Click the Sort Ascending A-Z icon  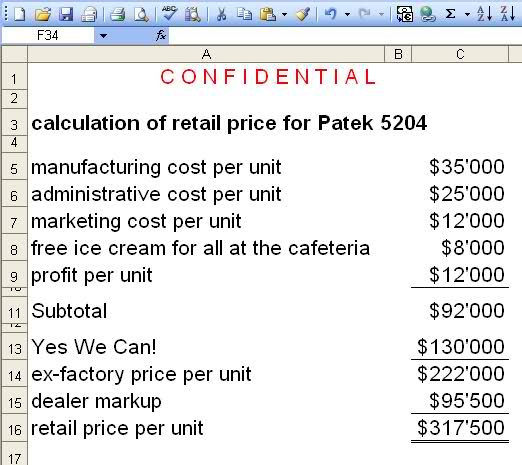point(484,14)
